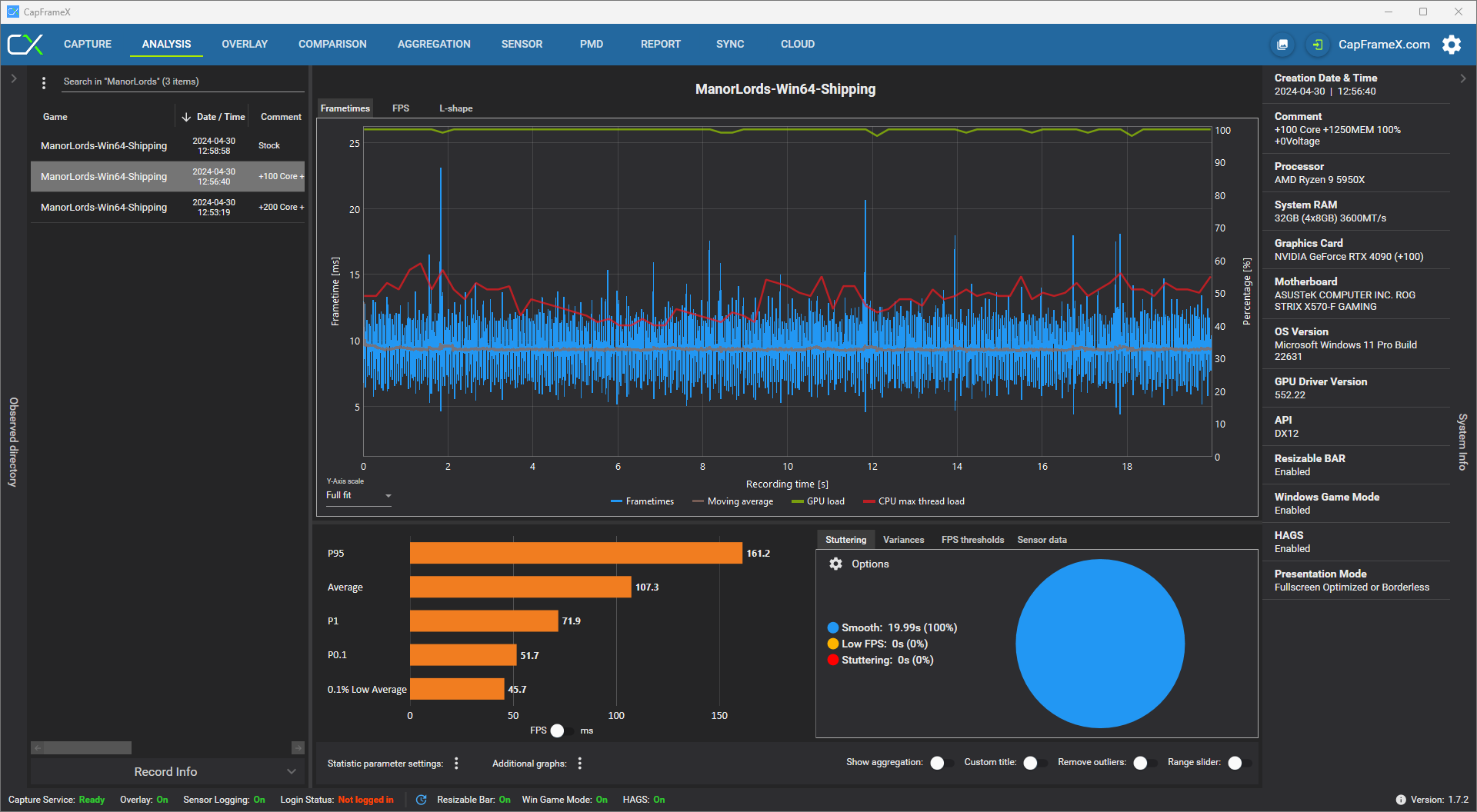Click the screenshot icon in the header
This screenshot has height=812, width=1477.
[1282, 45]
